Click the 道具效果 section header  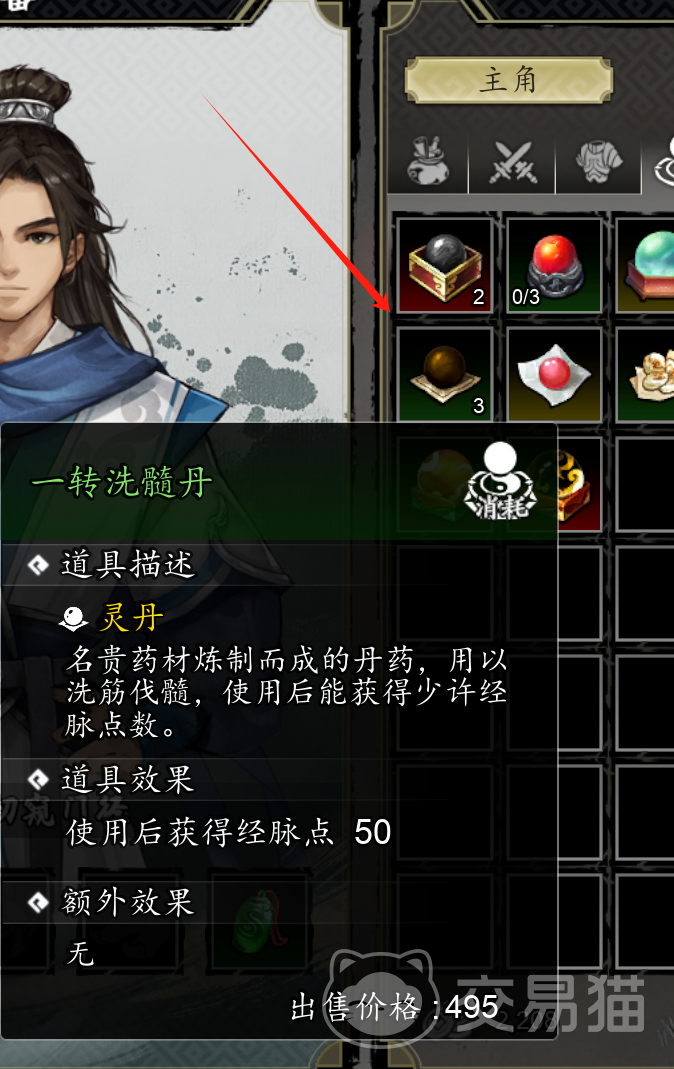(x=128, y=779)
